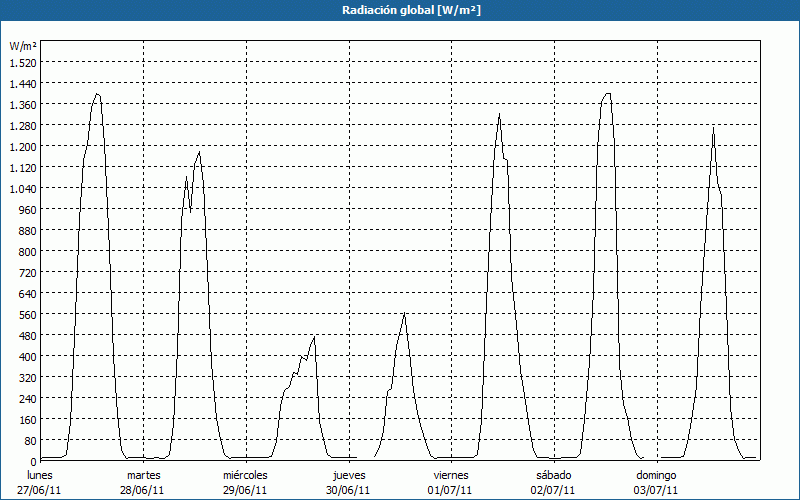This screenshot has height=500, width=800.
Task: Click the Radiación global title bar
Action: pyautogui.click(x=400, y=10)
